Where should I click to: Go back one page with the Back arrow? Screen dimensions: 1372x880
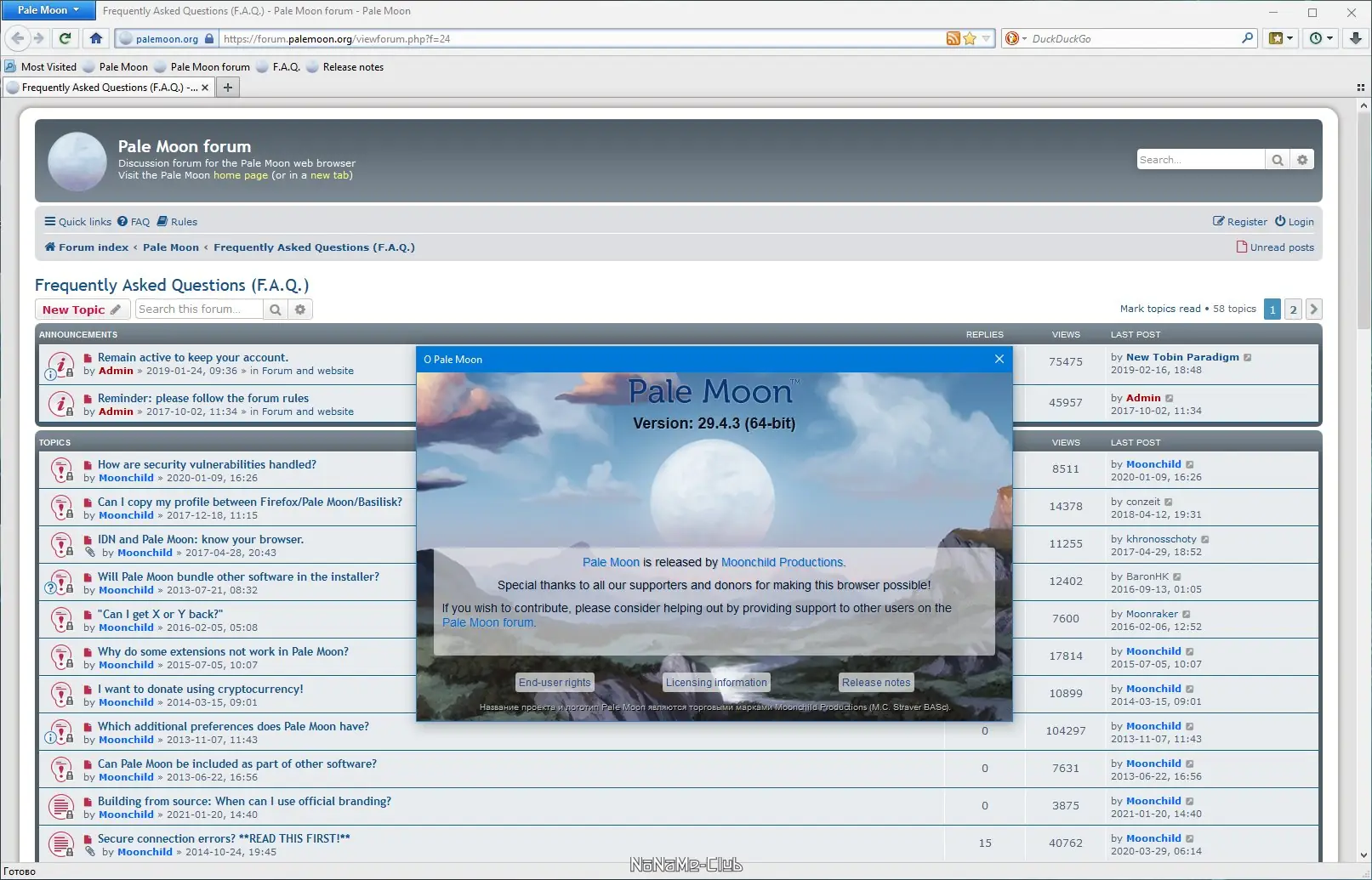pos(18,38)
